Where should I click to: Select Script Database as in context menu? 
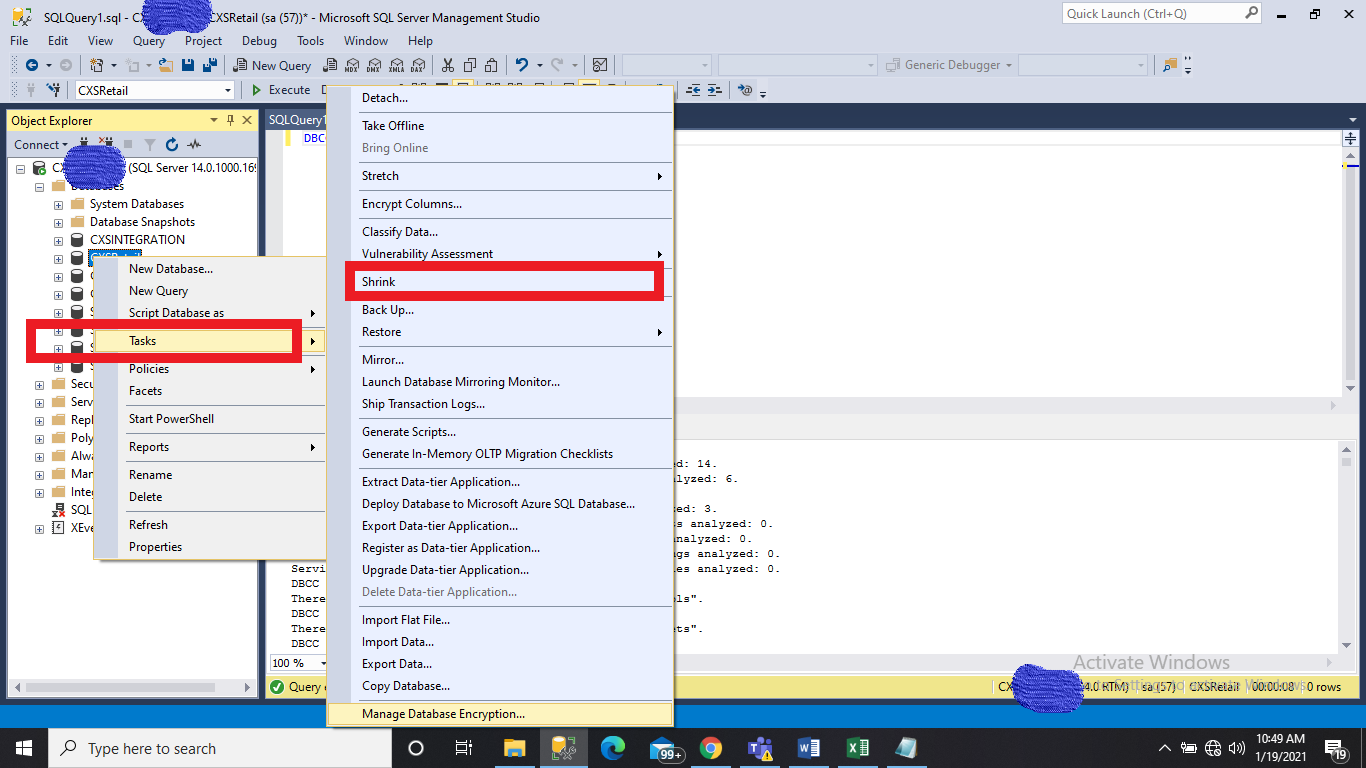(210, 313)
